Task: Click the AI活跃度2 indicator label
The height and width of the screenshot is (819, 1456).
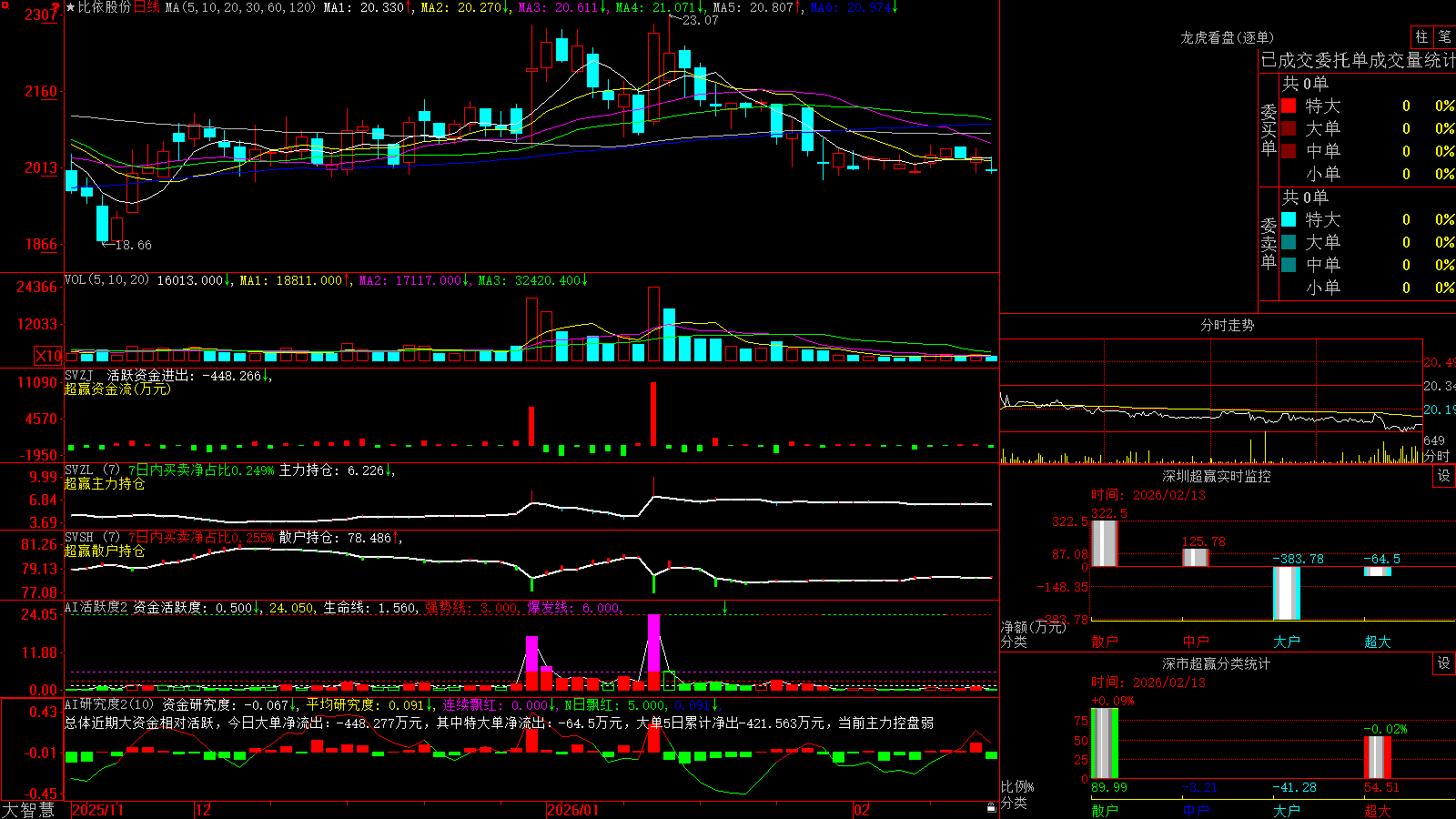Action: pos(96,608)
